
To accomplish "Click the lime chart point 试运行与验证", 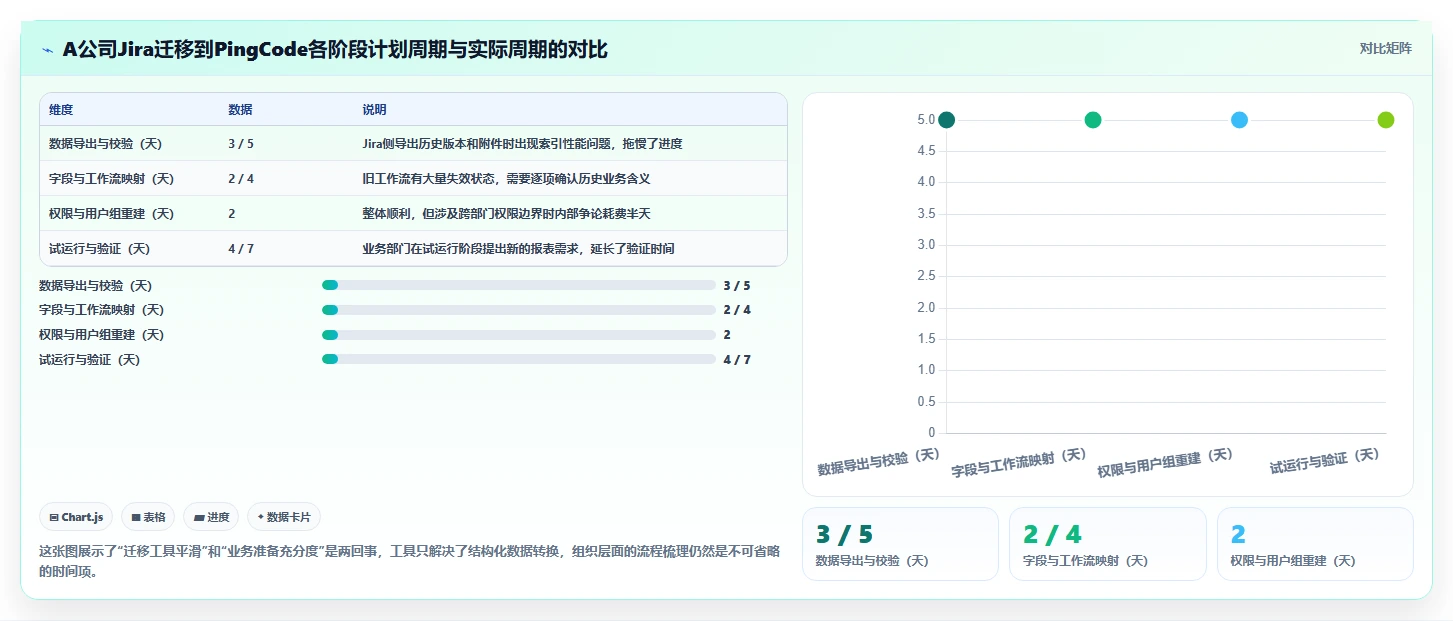I will (1386, 120).
